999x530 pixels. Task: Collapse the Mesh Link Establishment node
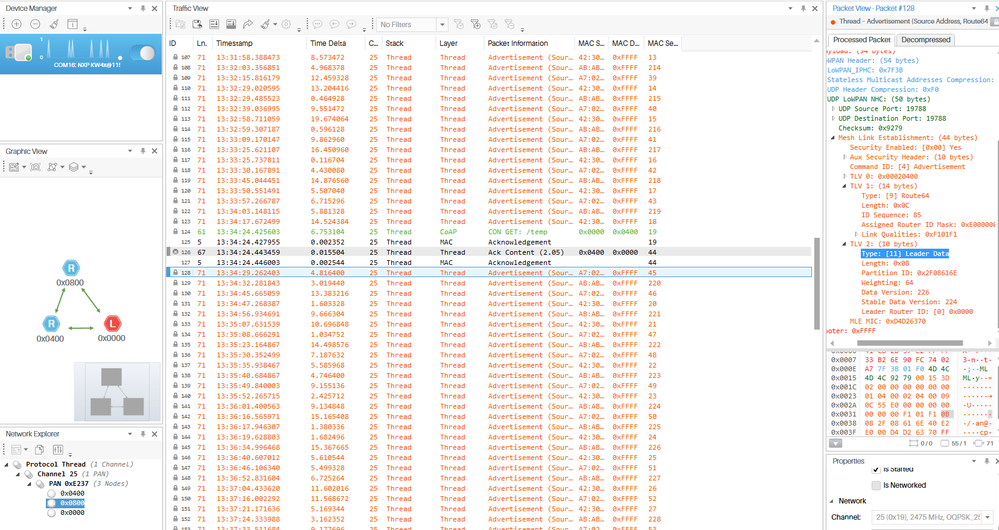pyautogui.click(x=833, y=138)
